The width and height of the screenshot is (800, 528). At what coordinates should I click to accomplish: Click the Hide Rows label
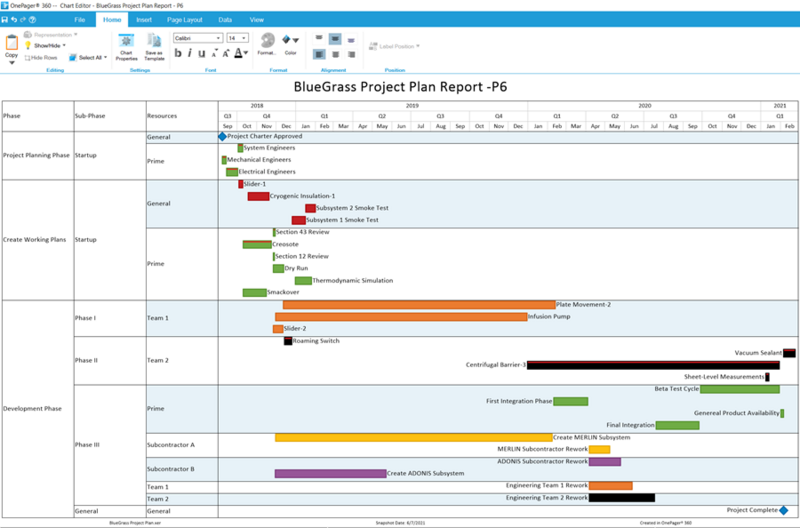point(44,58)
